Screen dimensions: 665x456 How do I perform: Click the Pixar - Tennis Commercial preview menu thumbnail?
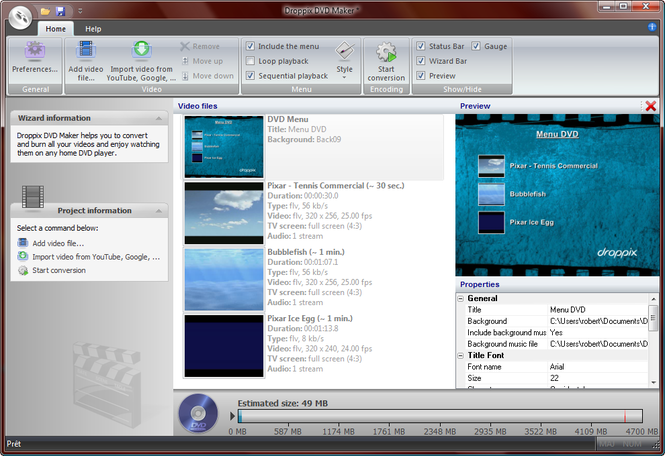point(491,166)
